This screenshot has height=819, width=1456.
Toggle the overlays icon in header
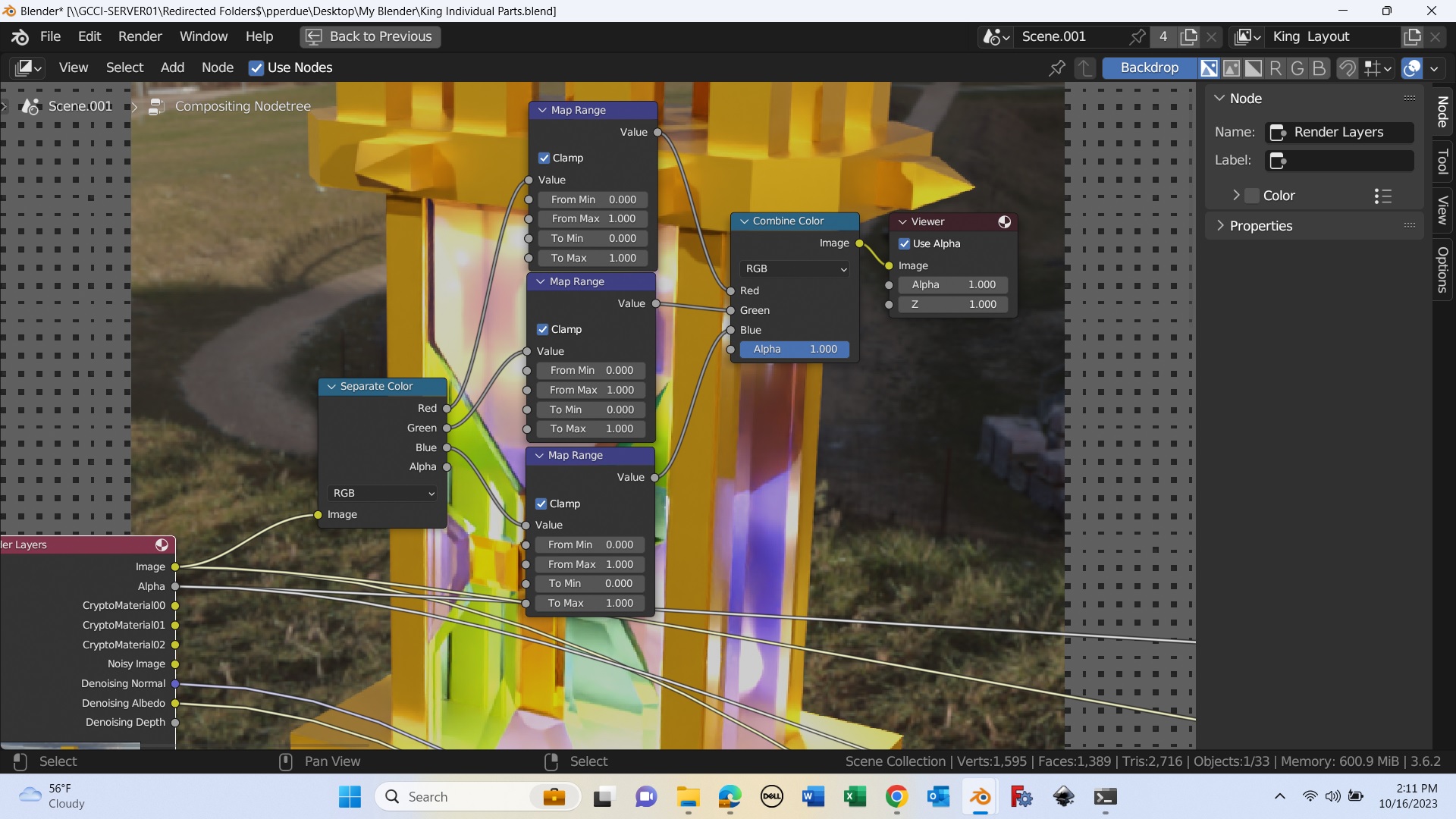click(x=1412, y=68)
